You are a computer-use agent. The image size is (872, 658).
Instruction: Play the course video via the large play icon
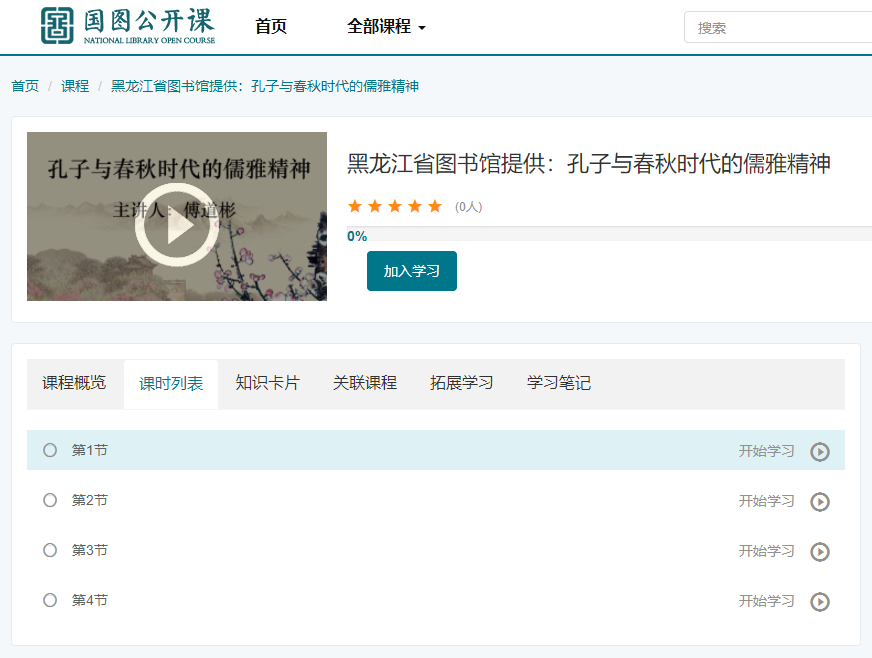(x=177, y=225)
